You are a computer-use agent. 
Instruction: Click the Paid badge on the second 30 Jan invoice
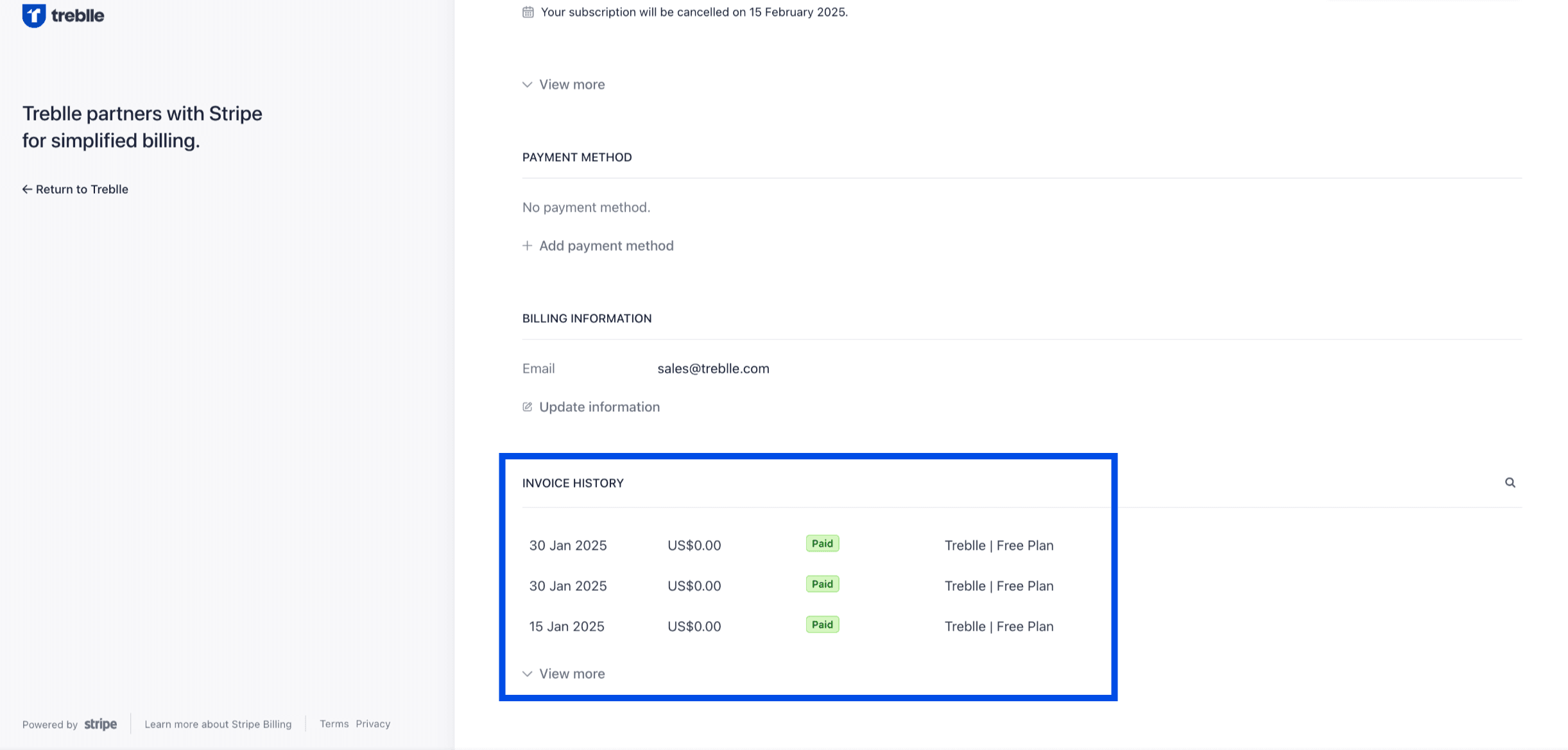tap(822, 583)
